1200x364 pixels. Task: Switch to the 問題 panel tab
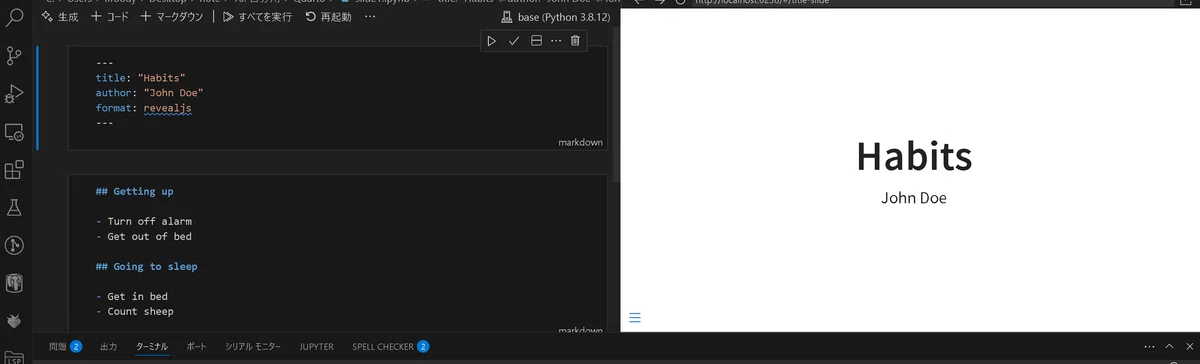click(65, 346)
